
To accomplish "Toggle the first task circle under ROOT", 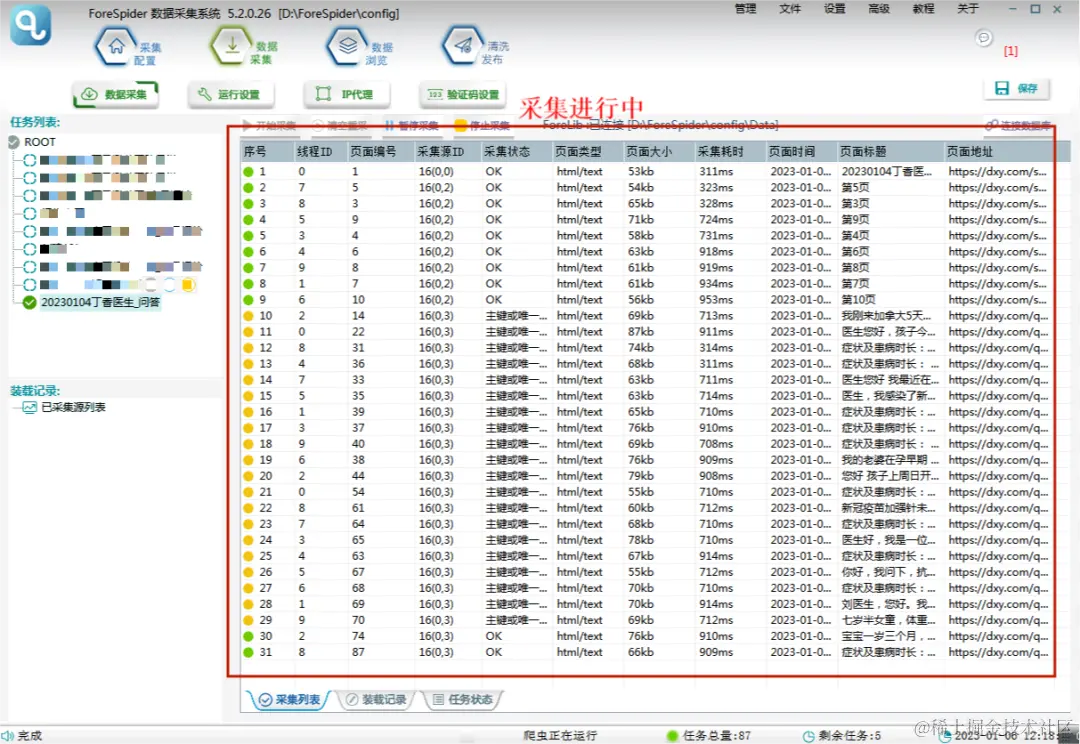I will click(x=30, y=160).
